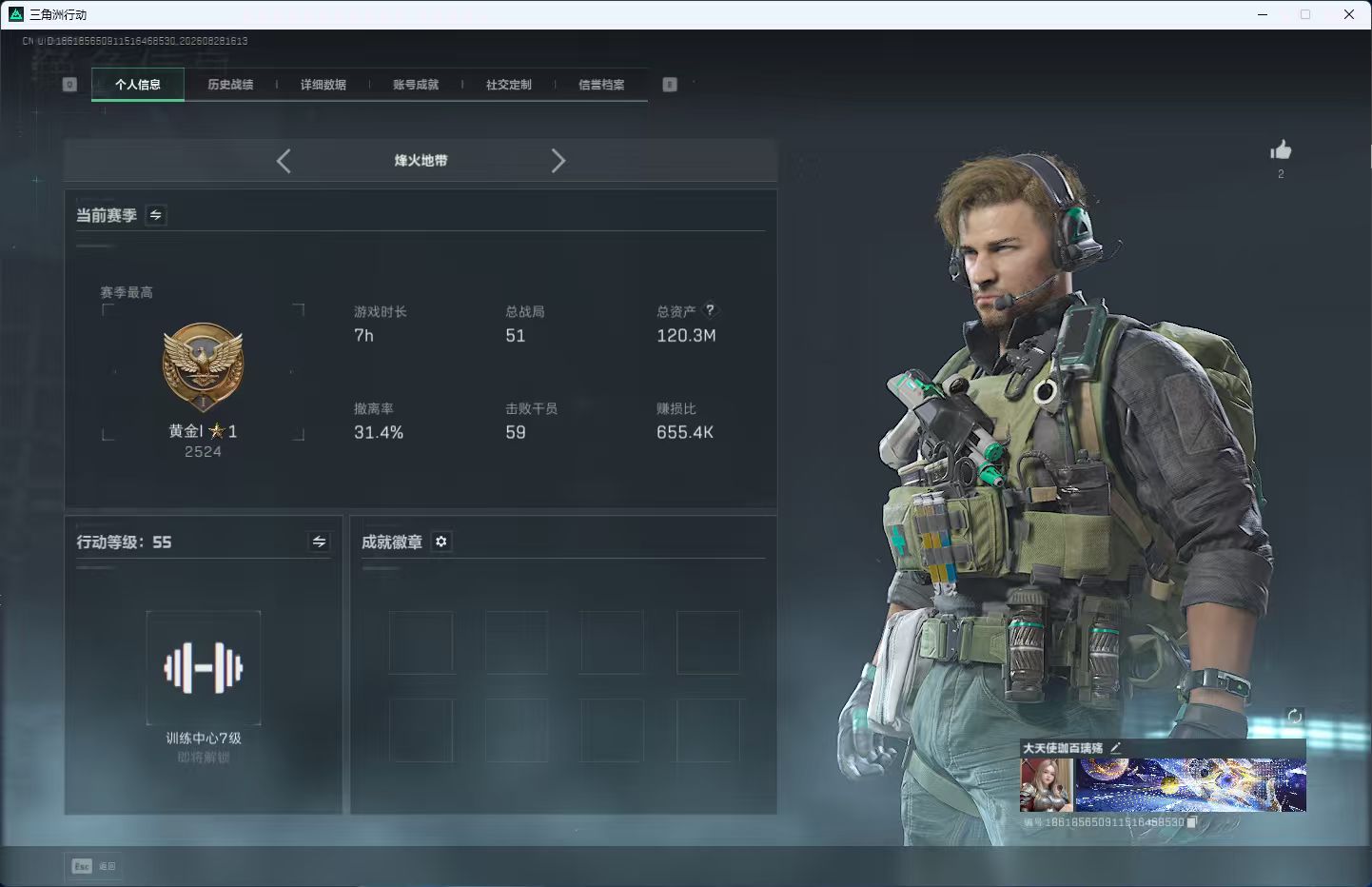This screenshot has height=887, width=1372.
Task: Go to the 账号成就 tab
Action: (x=416, y=85)
